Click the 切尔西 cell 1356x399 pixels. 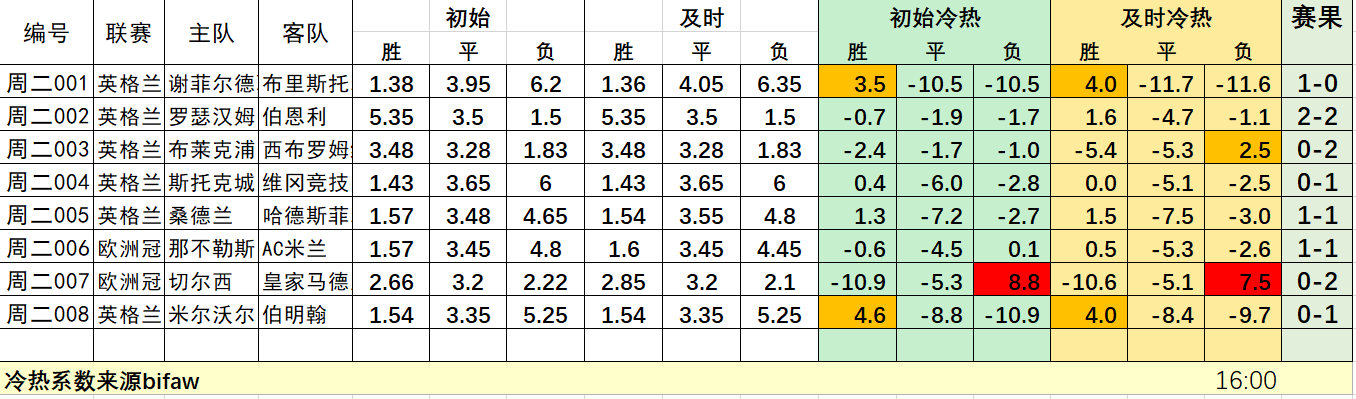pos(210,282)
